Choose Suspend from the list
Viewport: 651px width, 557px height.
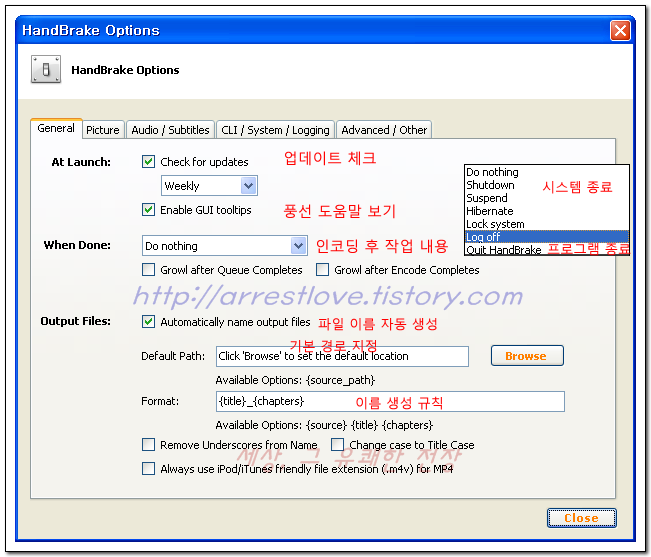[547, 198]
